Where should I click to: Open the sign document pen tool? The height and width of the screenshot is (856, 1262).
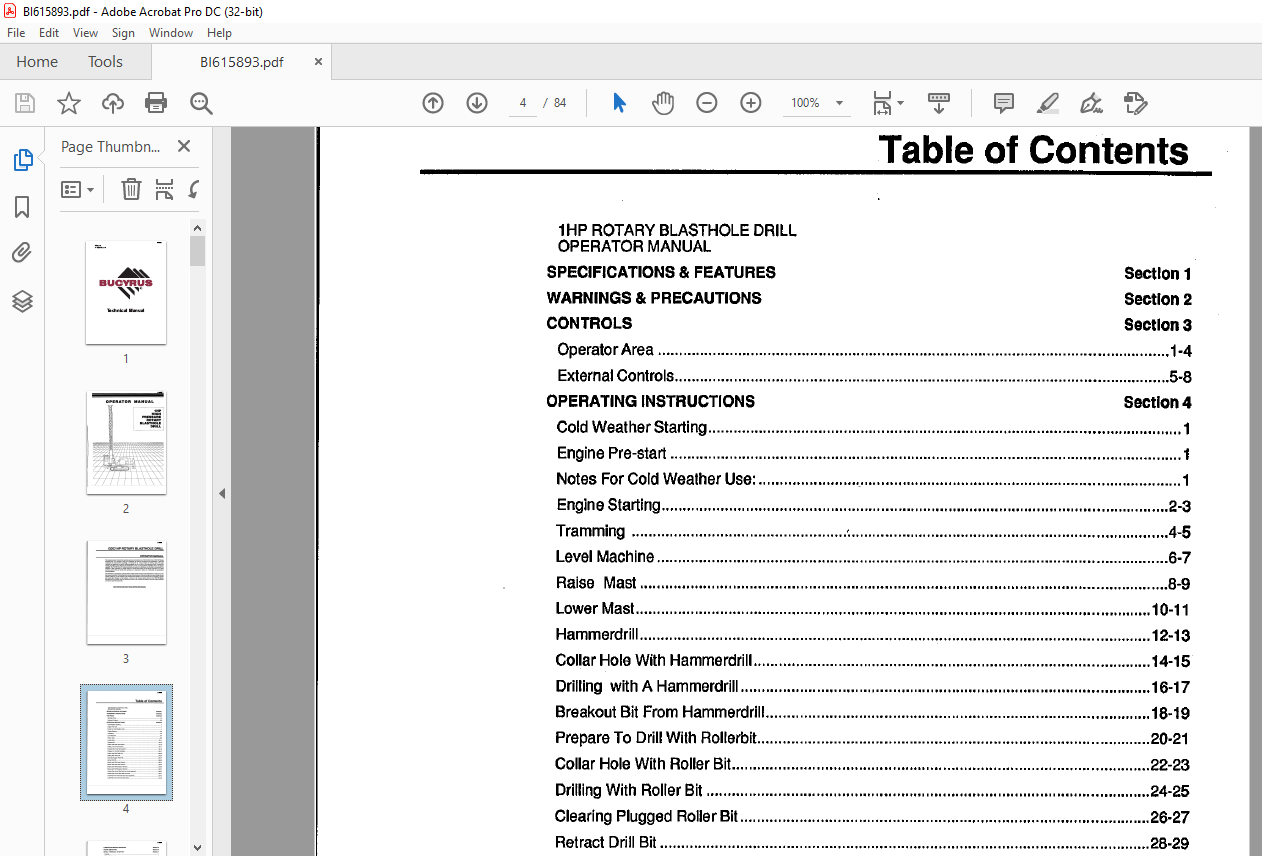tap(1091, 103)
